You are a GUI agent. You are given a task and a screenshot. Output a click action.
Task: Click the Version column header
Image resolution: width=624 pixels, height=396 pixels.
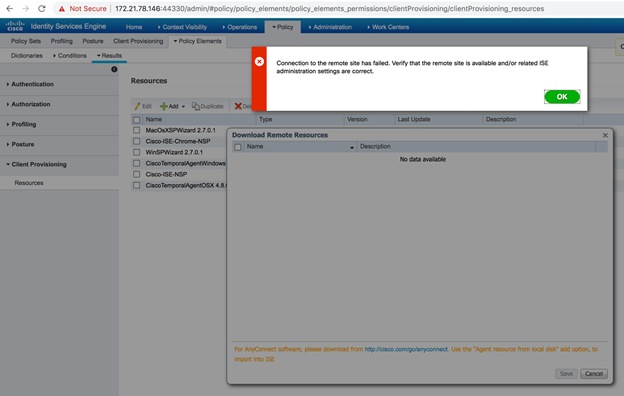click(357, 119)
